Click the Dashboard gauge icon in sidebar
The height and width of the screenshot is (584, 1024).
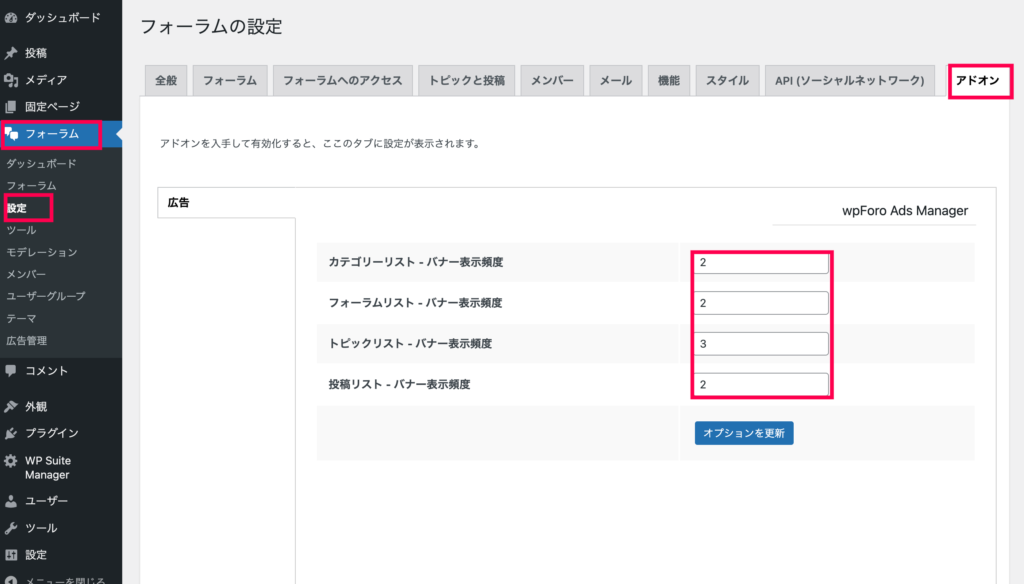pos(11,17)
